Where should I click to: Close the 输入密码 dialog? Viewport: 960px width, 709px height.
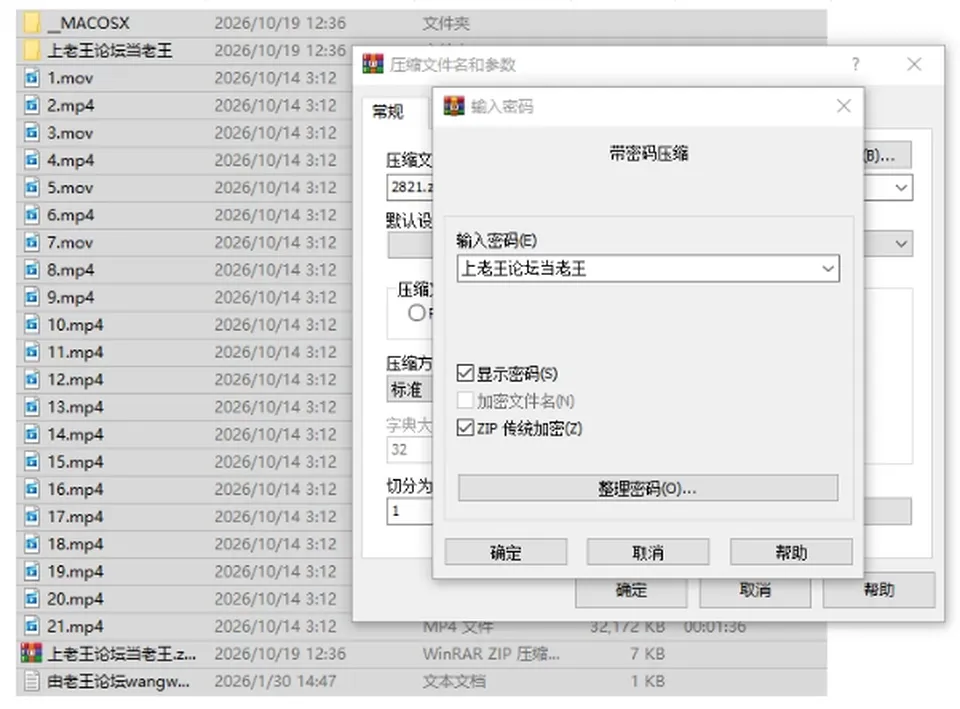point(844,106)
